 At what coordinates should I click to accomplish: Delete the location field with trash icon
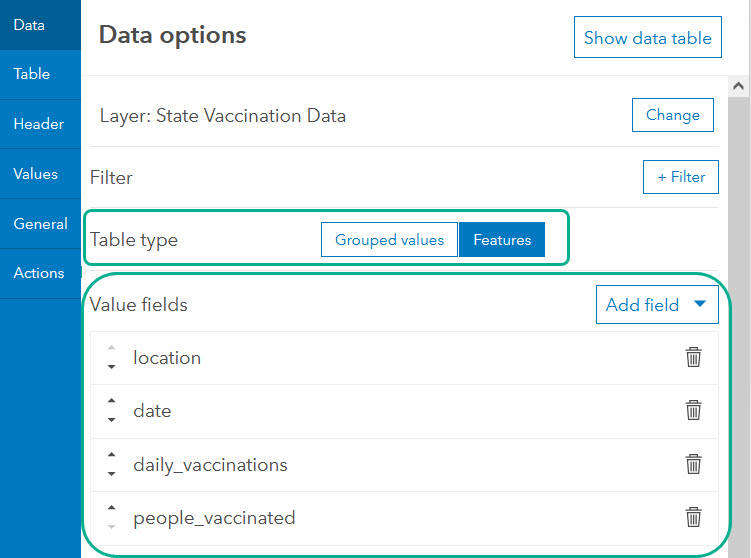click(693, 357)
